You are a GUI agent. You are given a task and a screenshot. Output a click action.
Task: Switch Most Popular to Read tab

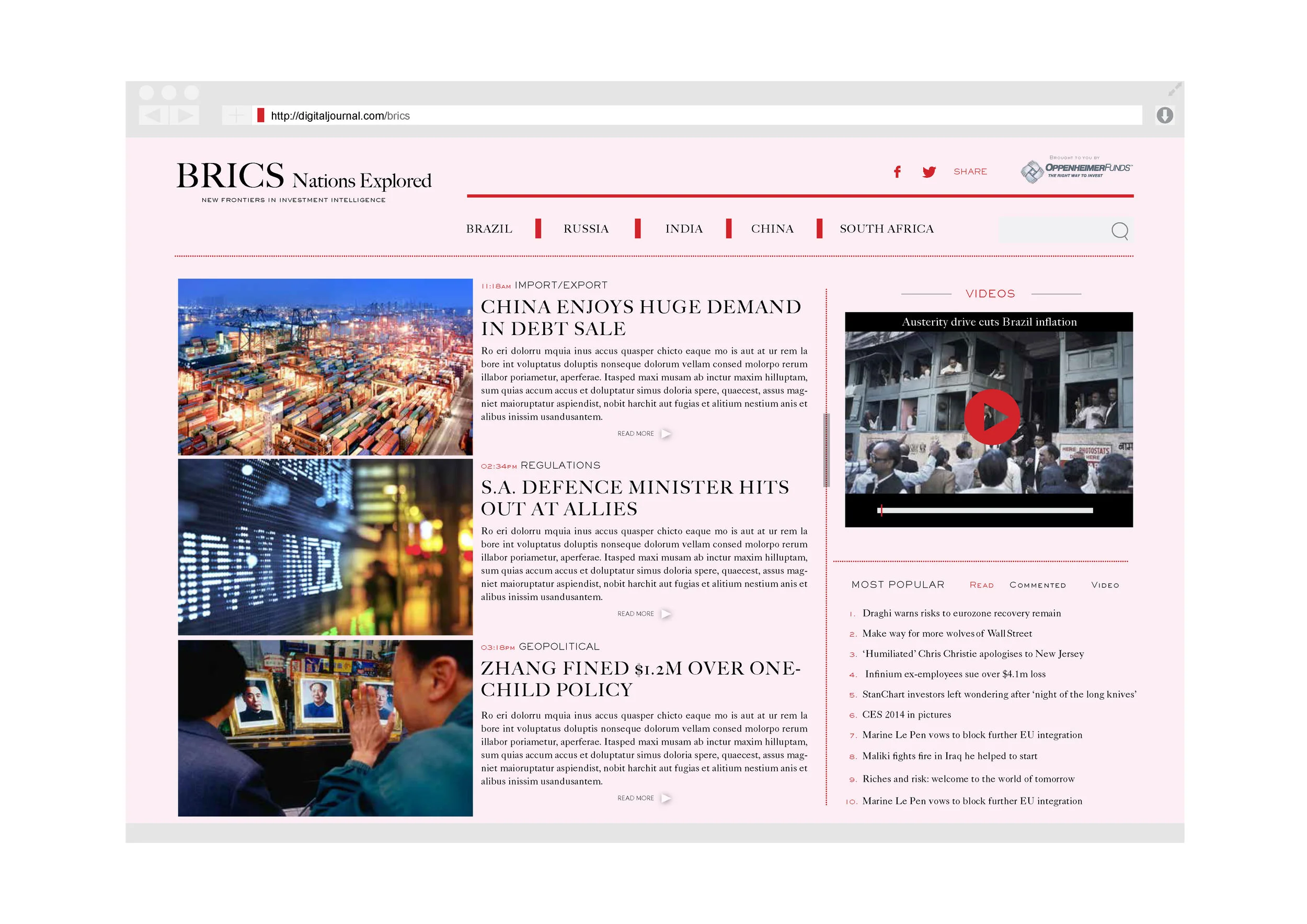[981, 585]
